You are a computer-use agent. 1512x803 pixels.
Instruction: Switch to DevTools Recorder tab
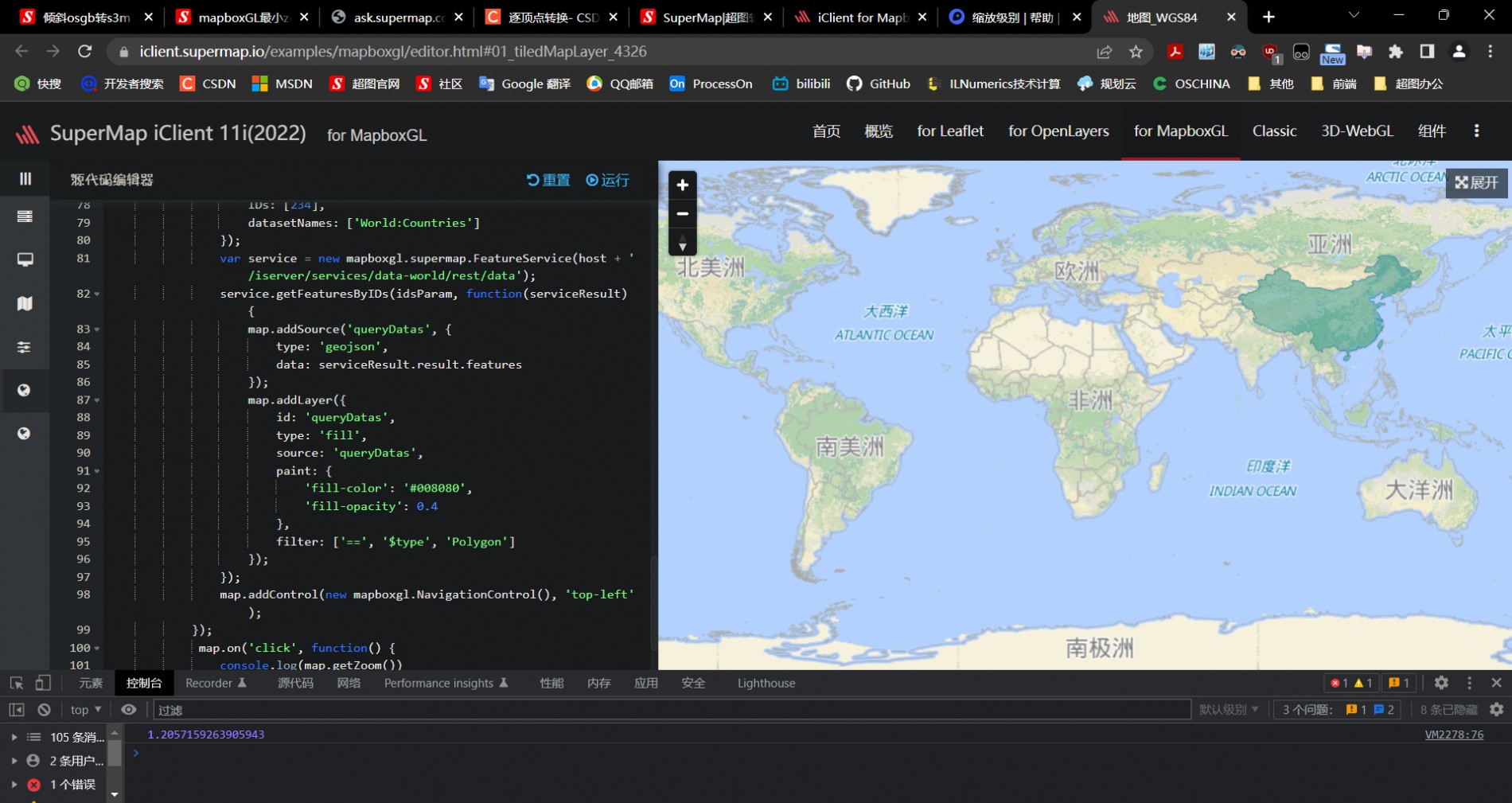[x=216, y=683]
